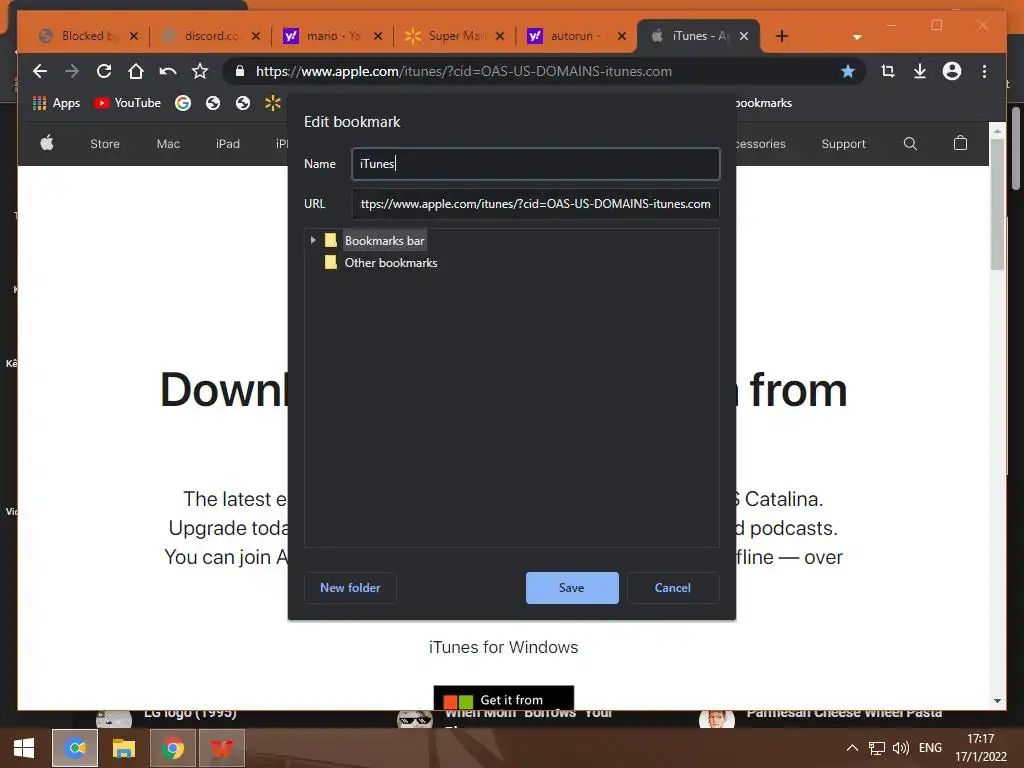Close the iTunes tab
The width and height of the screenshot is (1024, 768).
tap(744, 36)
